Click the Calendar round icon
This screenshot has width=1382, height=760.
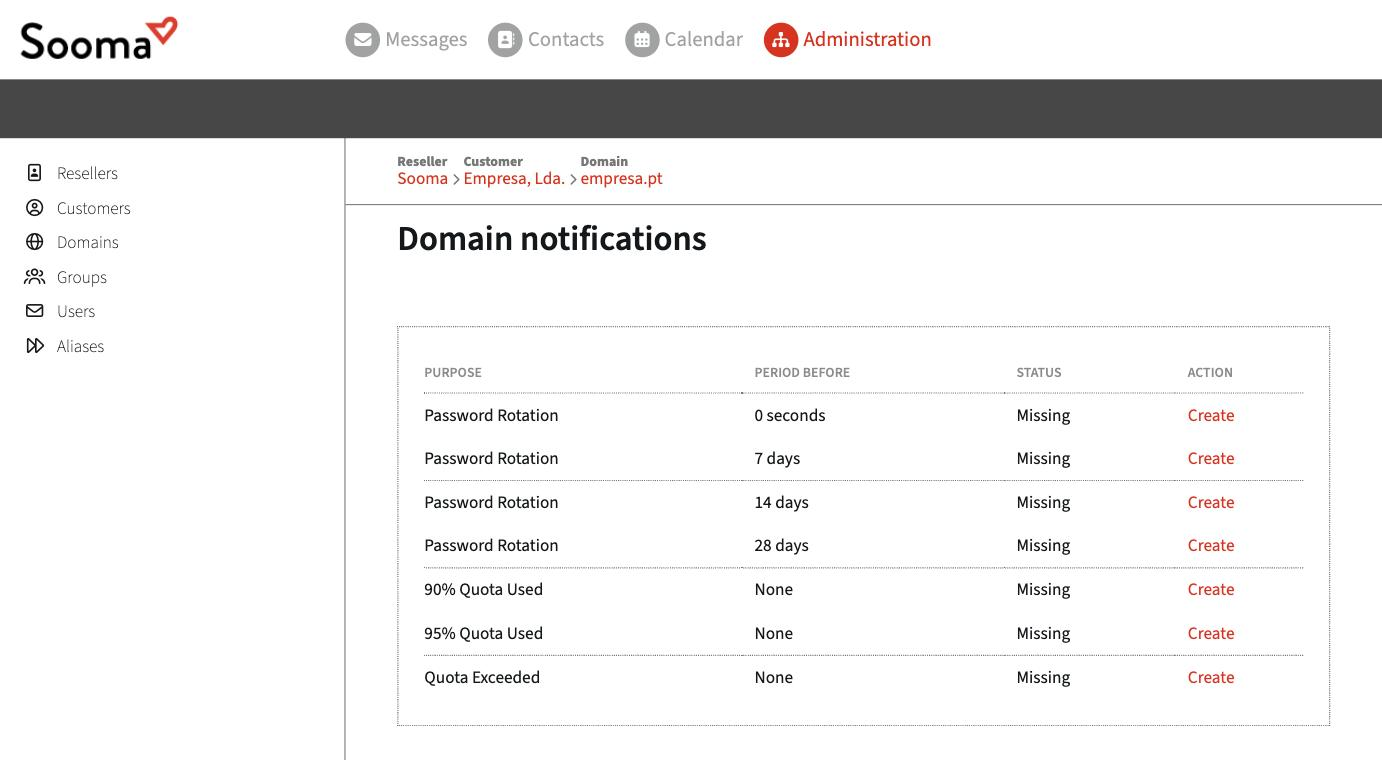click(642, 40)
